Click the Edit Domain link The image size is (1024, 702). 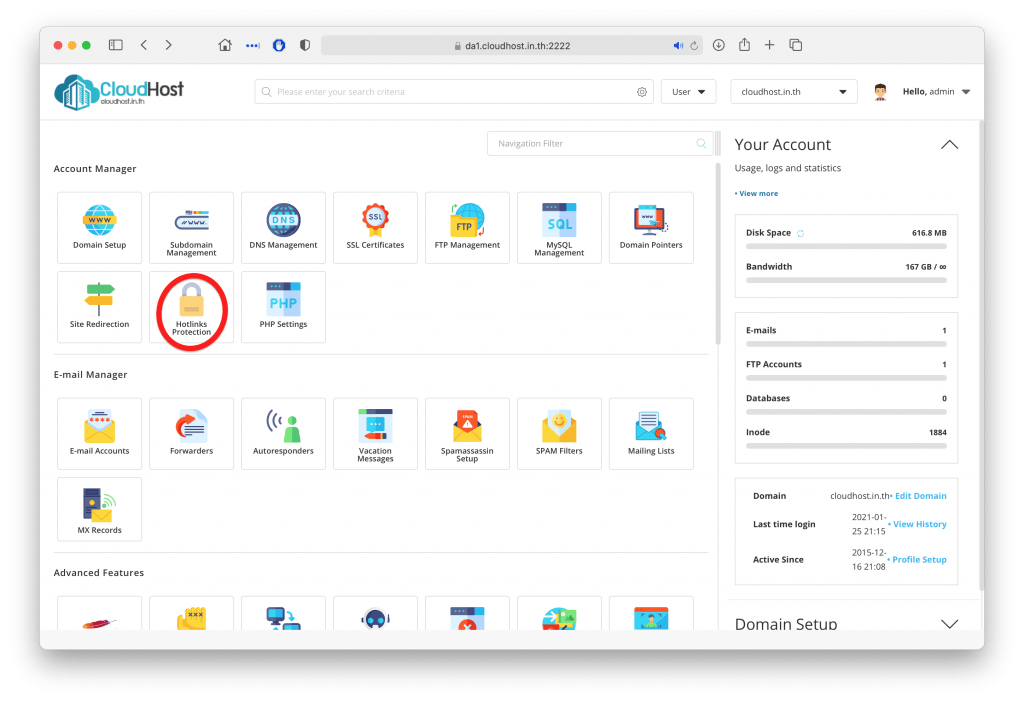(920, 496)
